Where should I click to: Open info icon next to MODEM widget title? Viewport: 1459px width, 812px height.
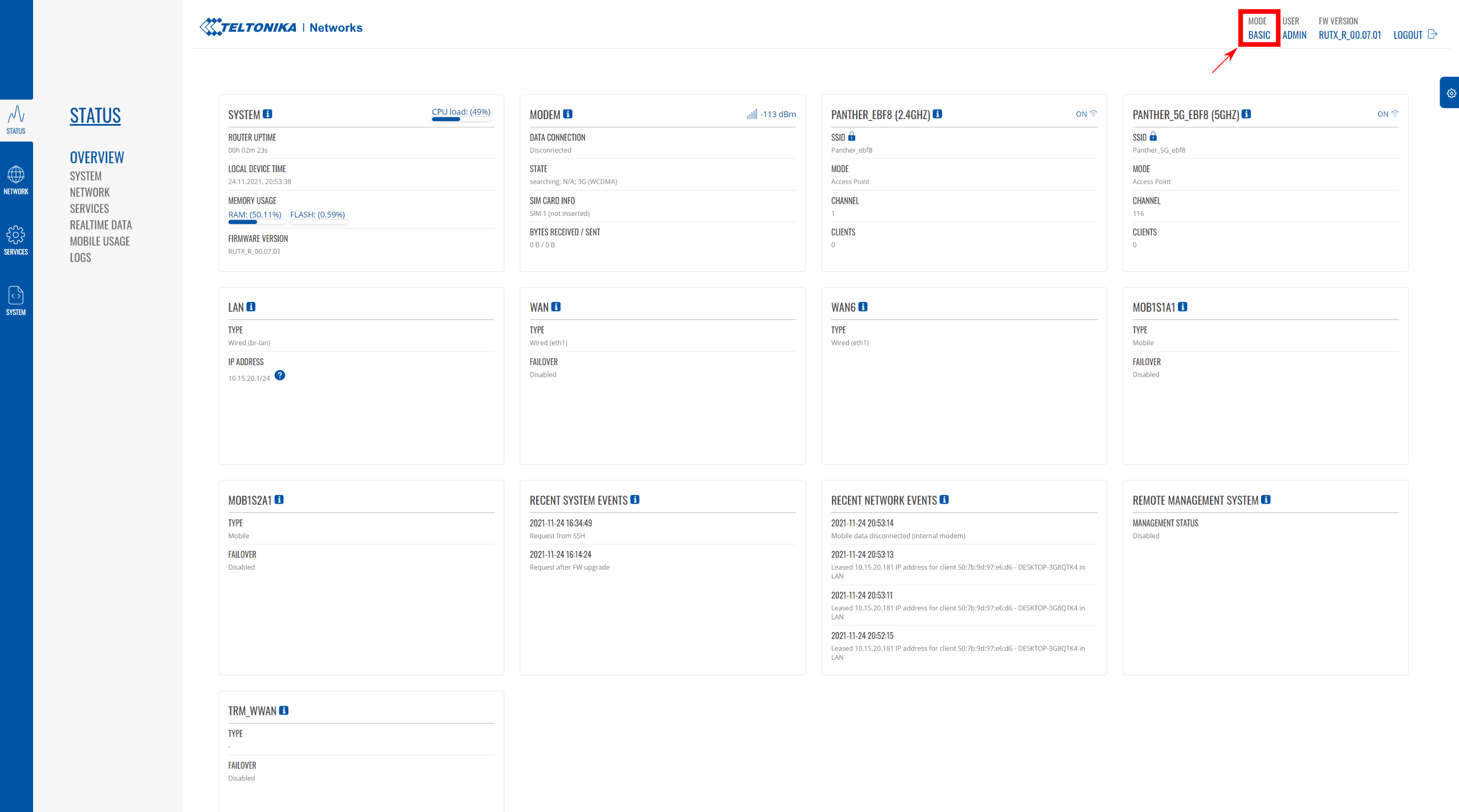568,114
